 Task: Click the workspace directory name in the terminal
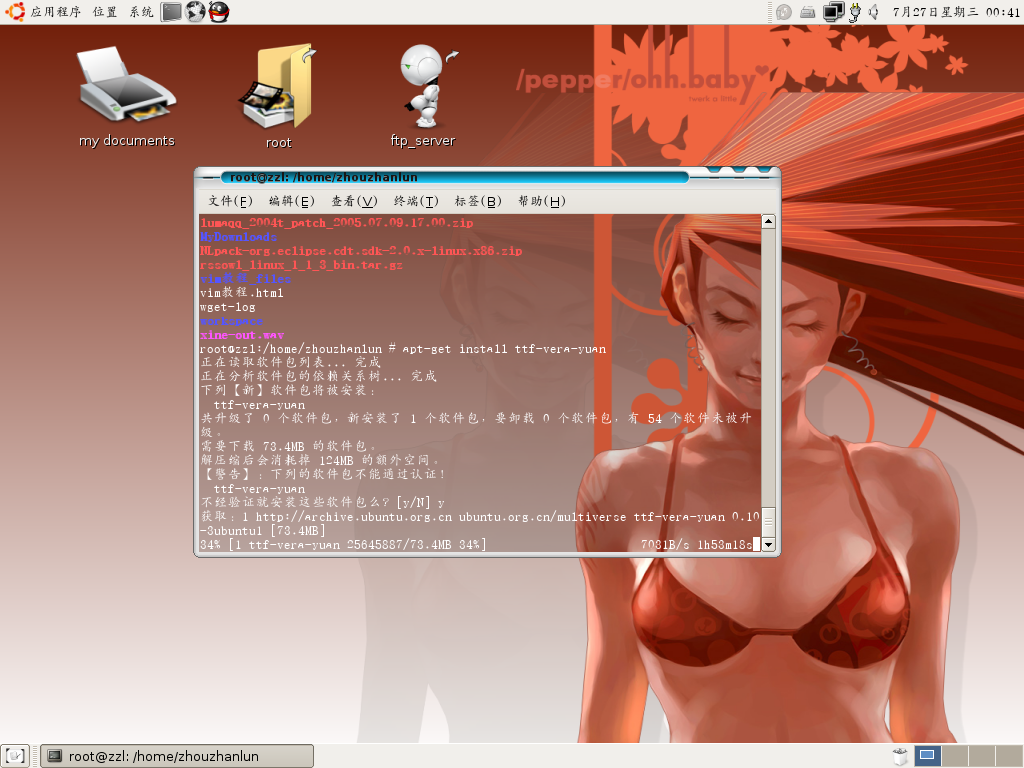tap(231, 321)
